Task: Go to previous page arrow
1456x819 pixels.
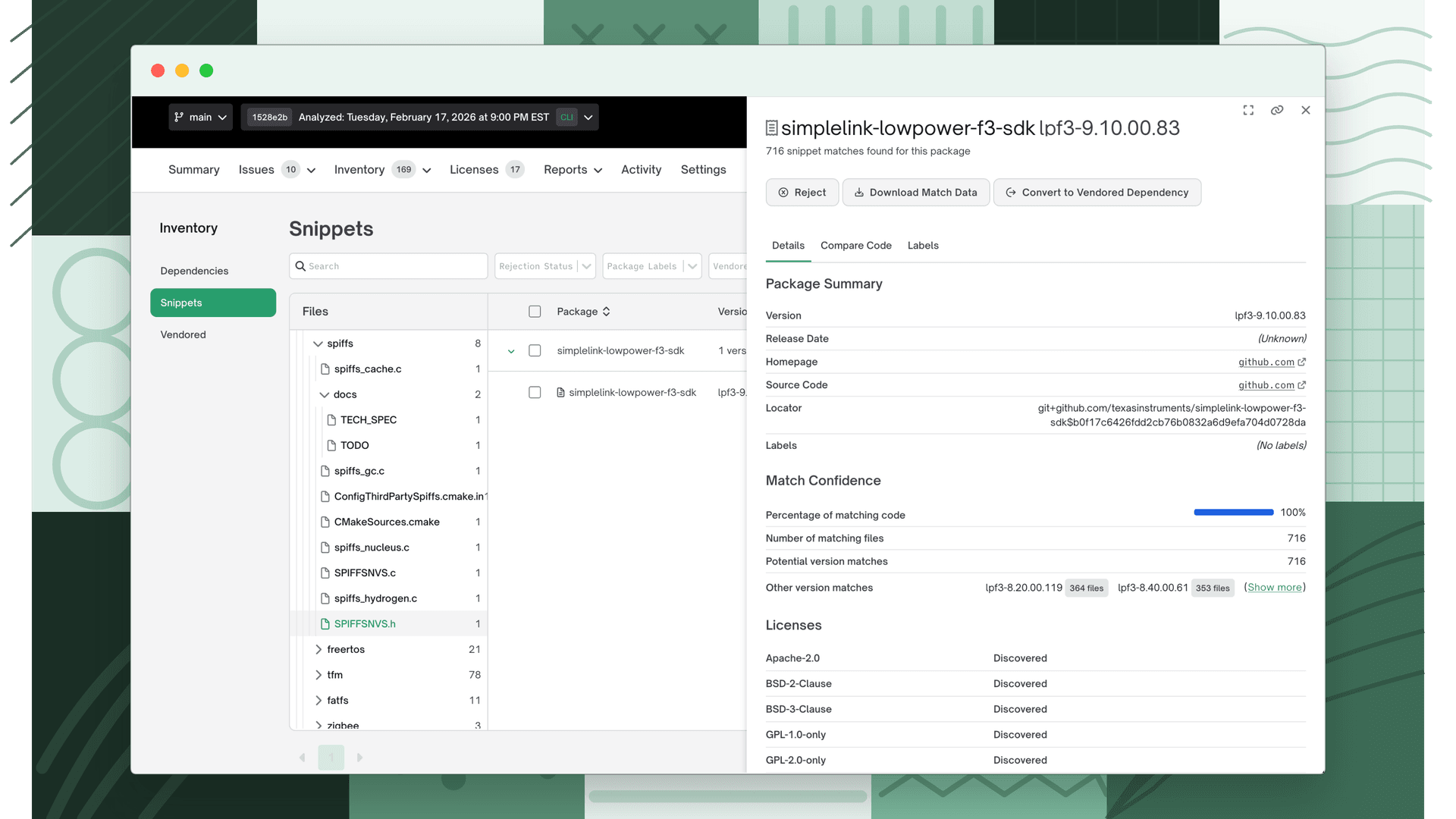Action: point(302,758)
